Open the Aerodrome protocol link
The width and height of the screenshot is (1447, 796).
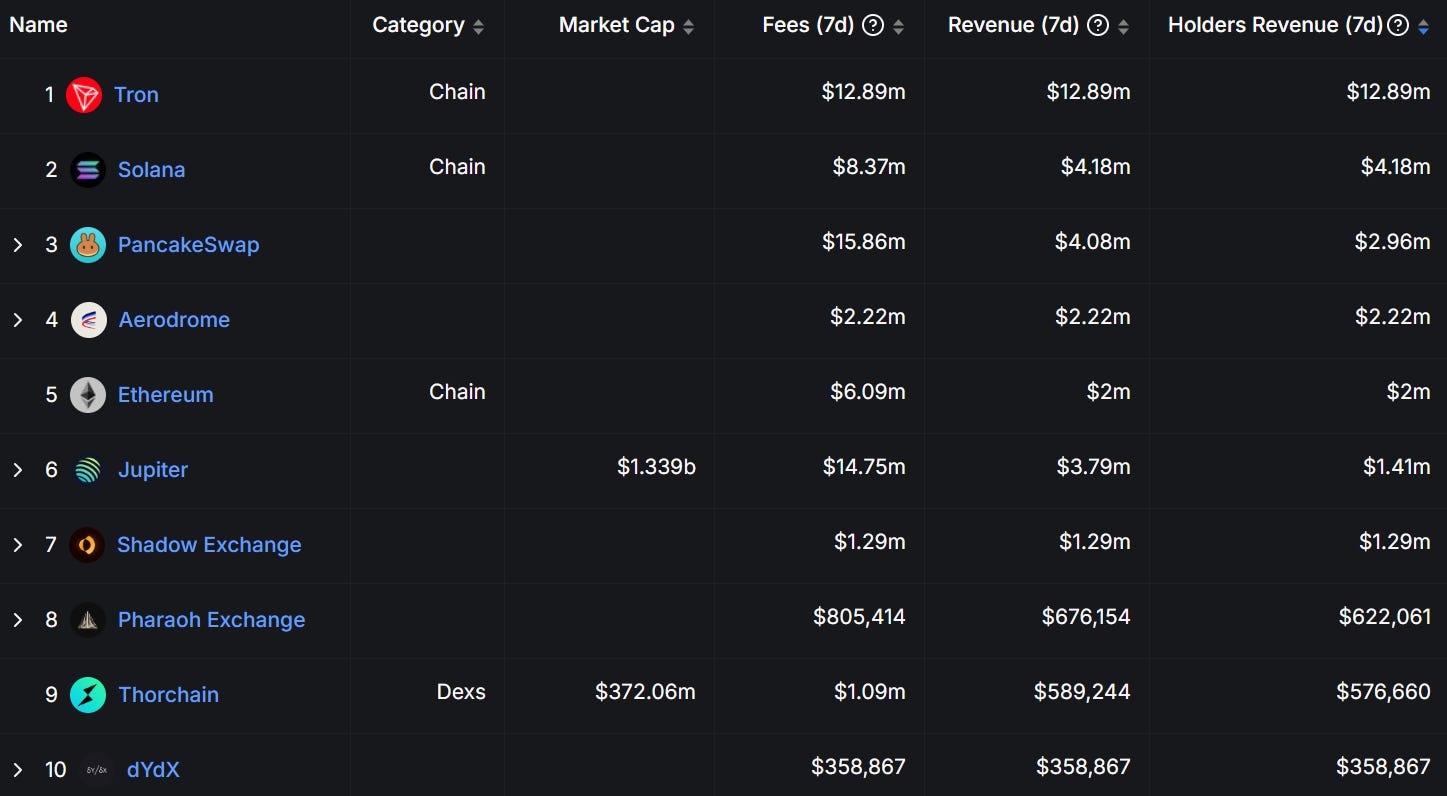[174, 320]
